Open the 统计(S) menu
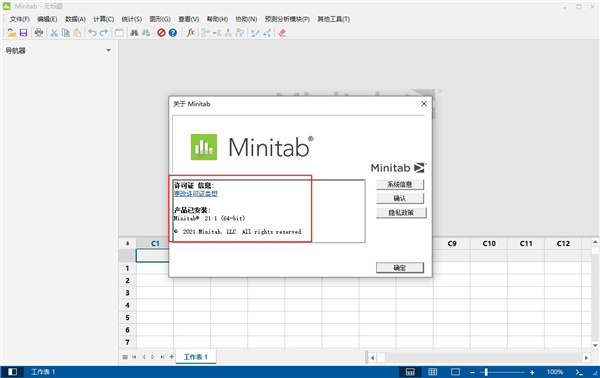Viewport: 600px width, 378px height. [132, 19]
